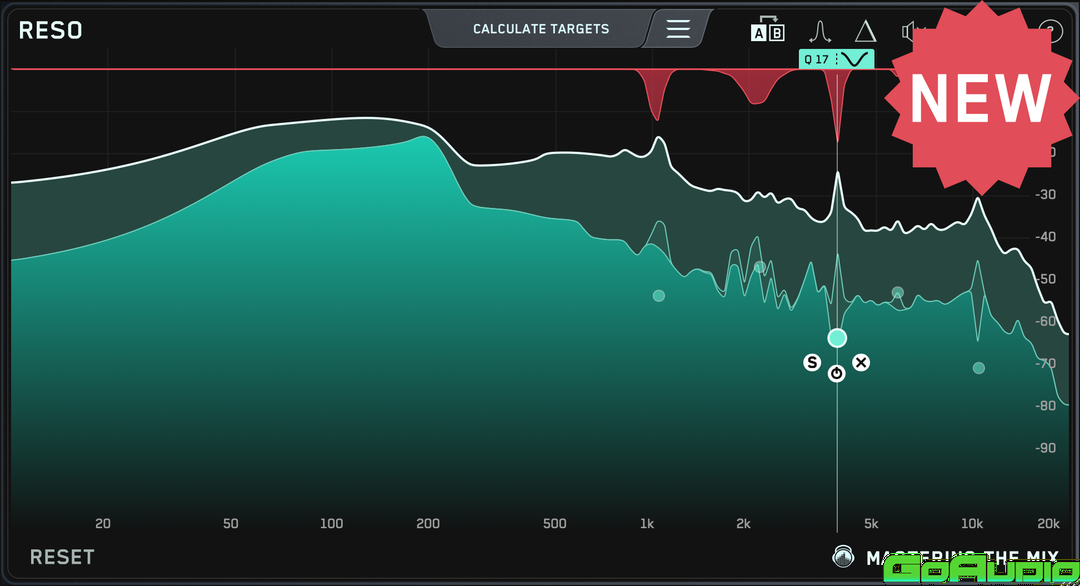Click the -30 dB scale label
This screenshot has height=586, width=1080.
coord(1046,195)
